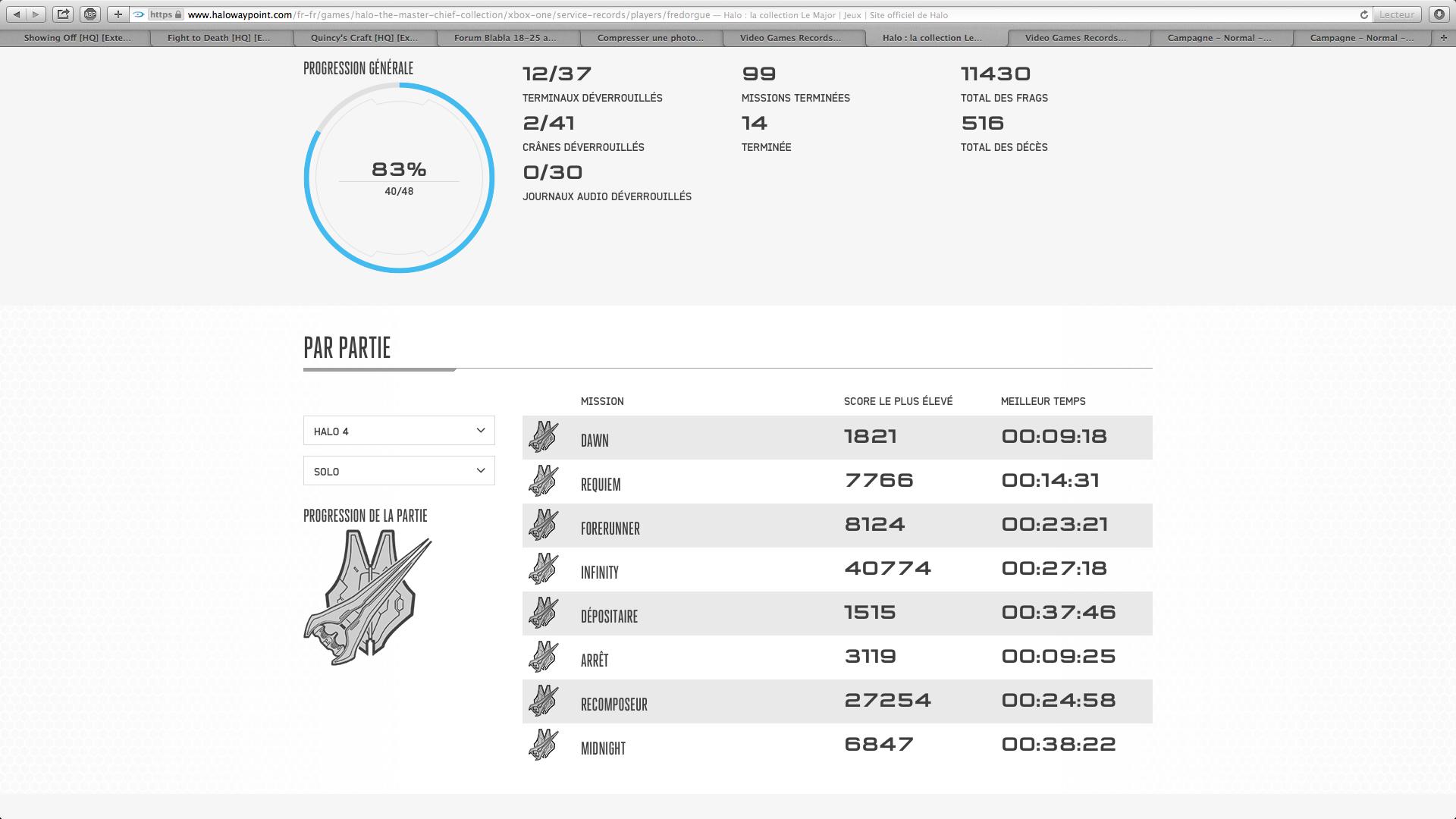Click the new tab plus icon

(1443, 37)
